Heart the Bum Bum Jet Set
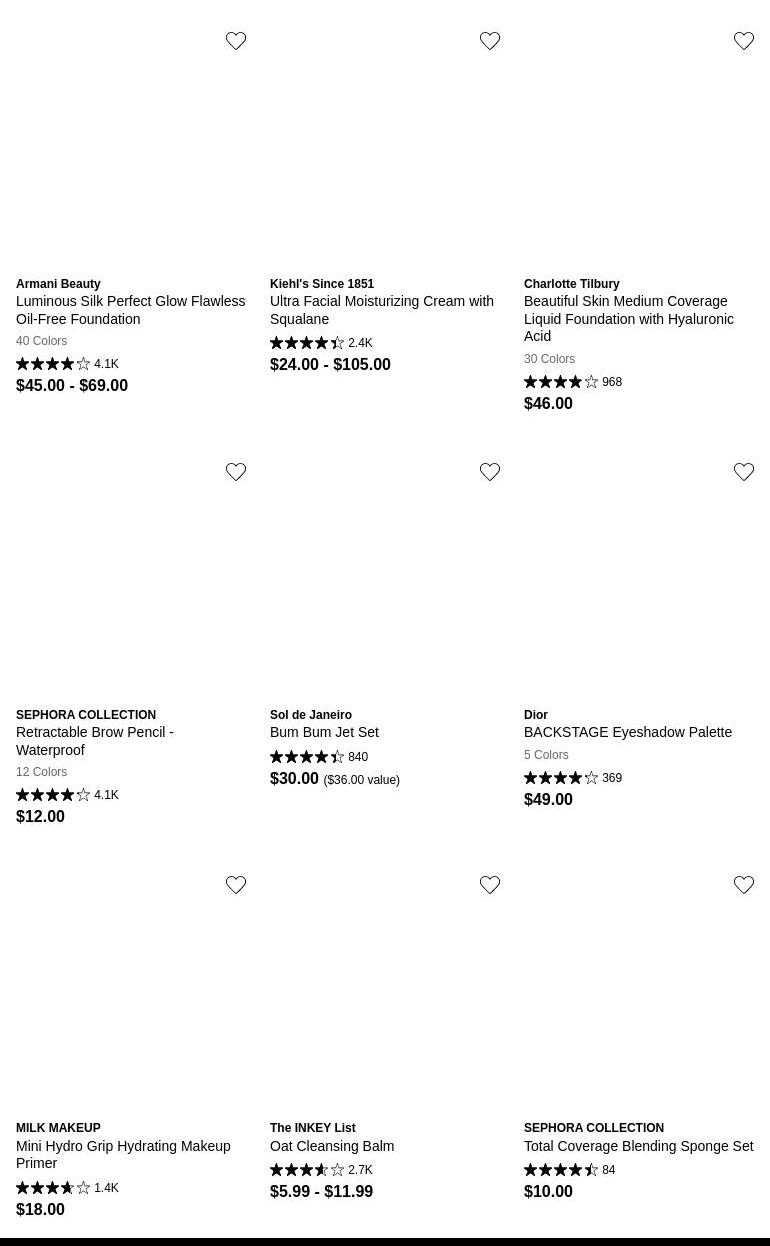Viewport: 770px width, 1246px height. (x=490, y=472)
